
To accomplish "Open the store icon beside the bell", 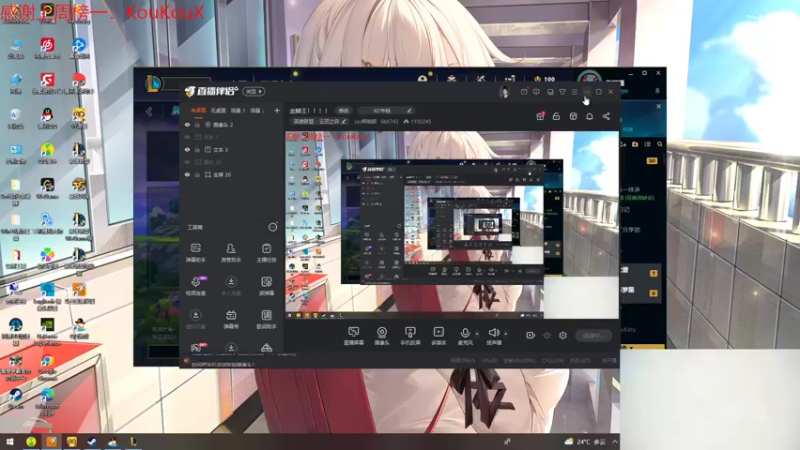I will click(573, 116).
